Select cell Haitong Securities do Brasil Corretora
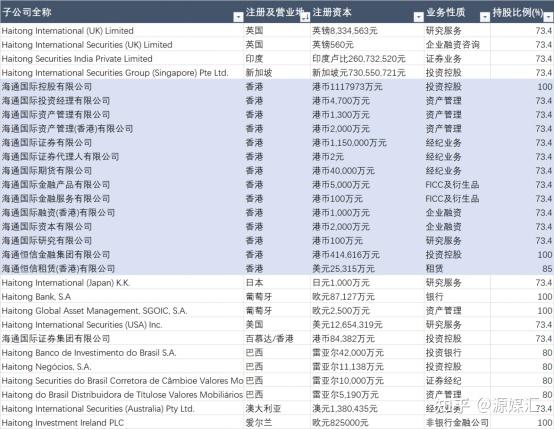This screenshot has width=554, height=429. 122,381
